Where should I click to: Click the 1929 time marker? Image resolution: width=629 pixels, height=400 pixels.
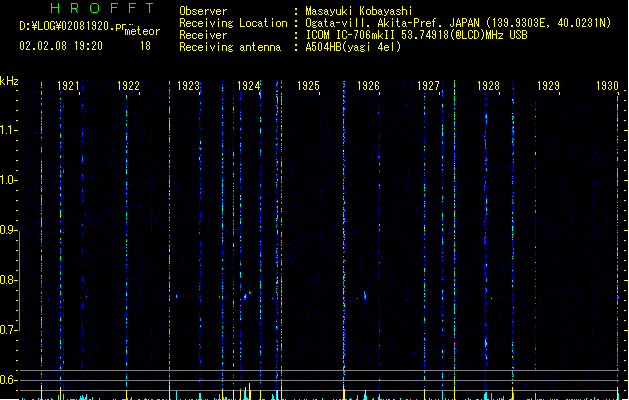[548, 86]
